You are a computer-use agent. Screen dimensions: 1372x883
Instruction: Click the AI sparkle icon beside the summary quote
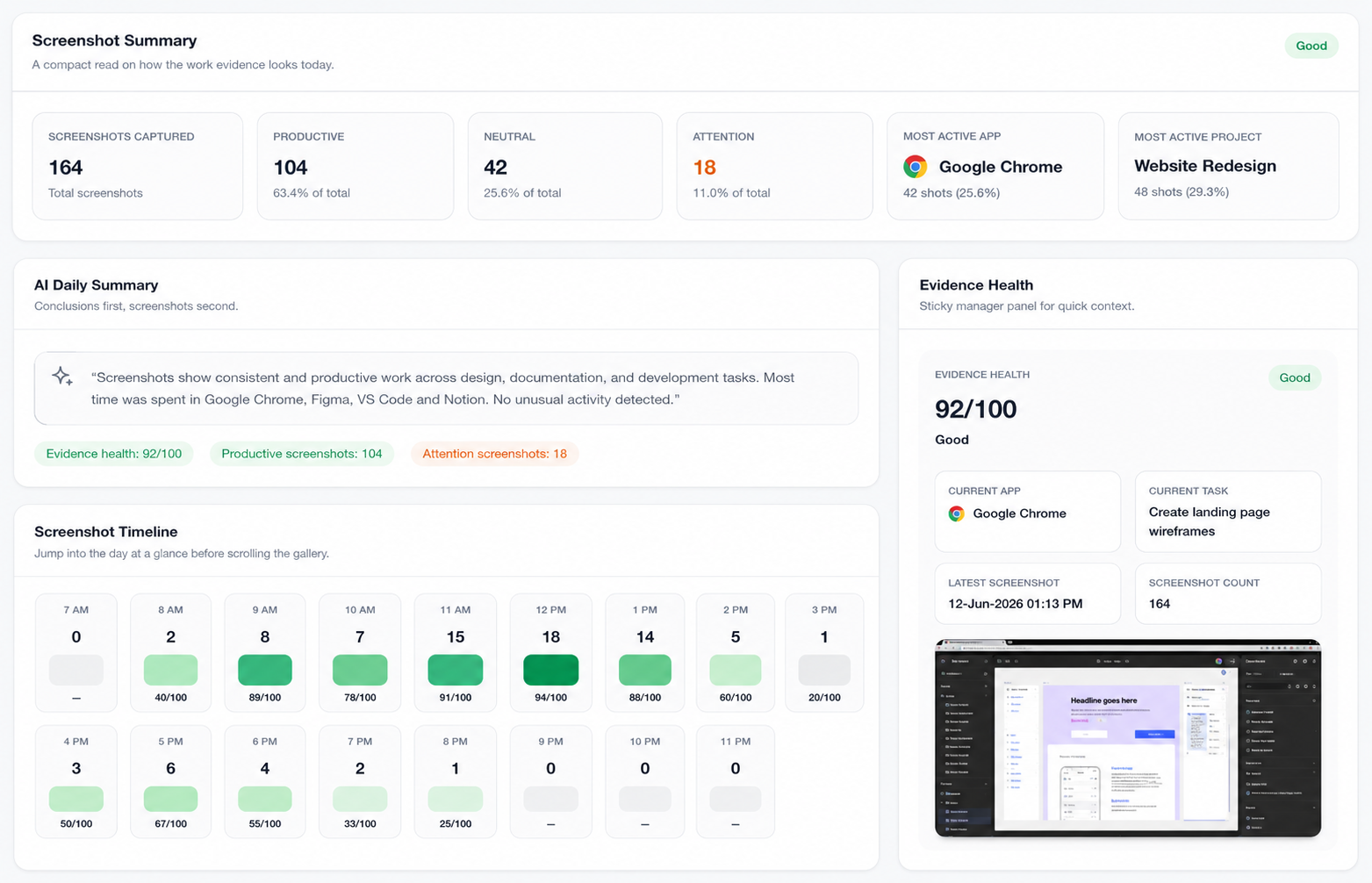pos(61,377)
